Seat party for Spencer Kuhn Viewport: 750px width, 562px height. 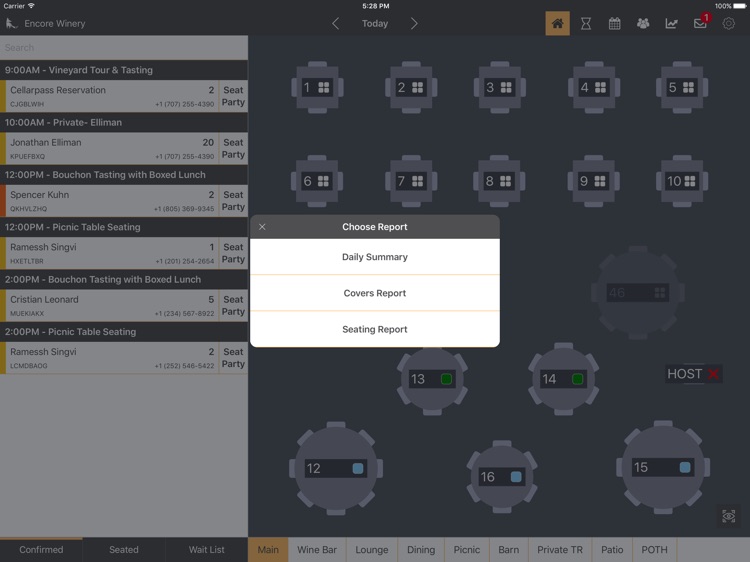click(x=233, y=201)
